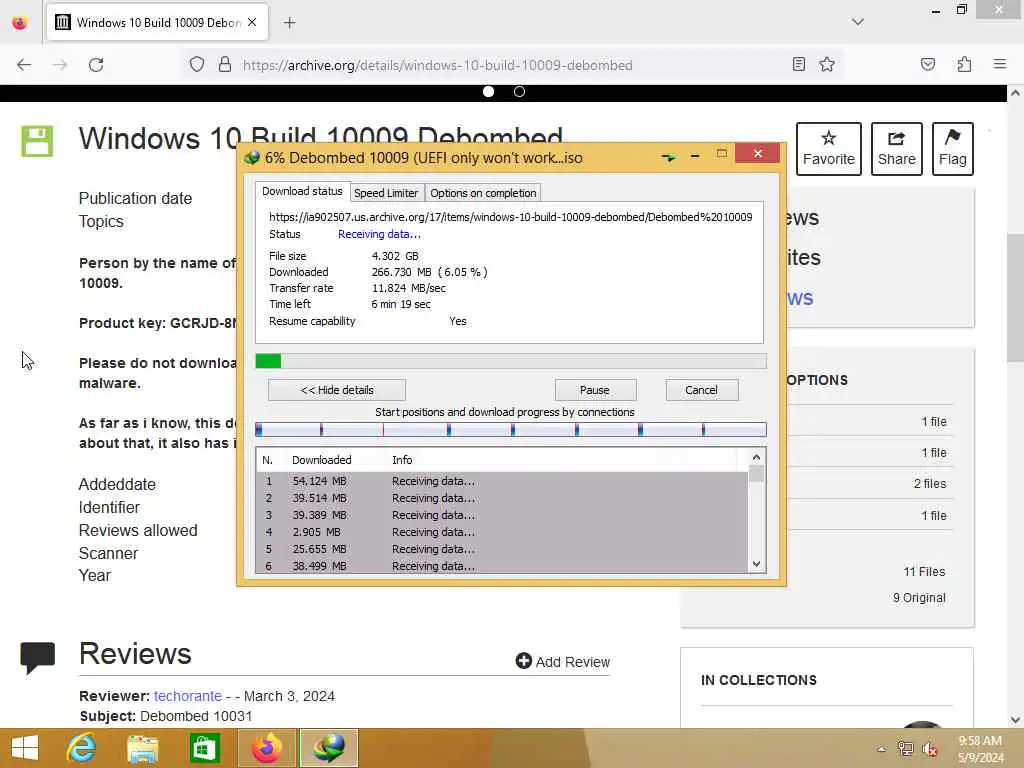1024x768 pixels.
Task: Click the connections progress strip
Action: coord(511,430)
